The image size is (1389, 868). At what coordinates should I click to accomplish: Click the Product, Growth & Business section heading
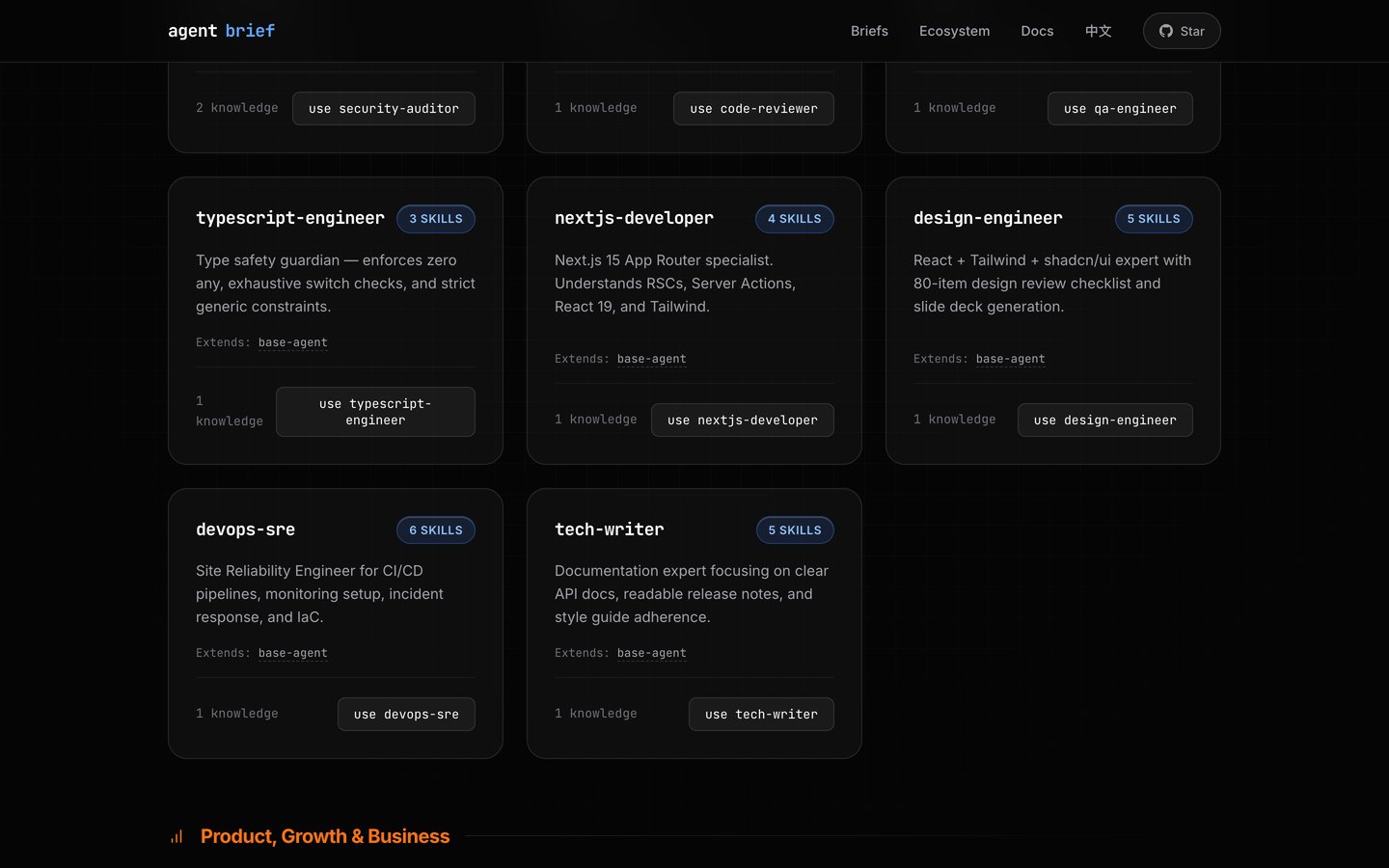(x=325, y=836)
